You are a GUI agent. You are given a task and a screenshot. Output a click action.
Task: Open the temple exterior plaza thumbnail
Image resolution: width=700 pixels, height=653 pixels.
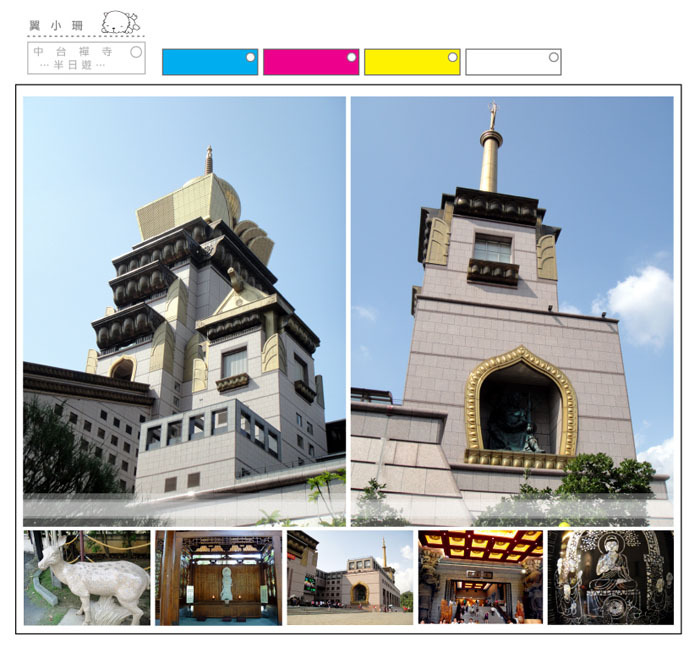pos(349,578)
